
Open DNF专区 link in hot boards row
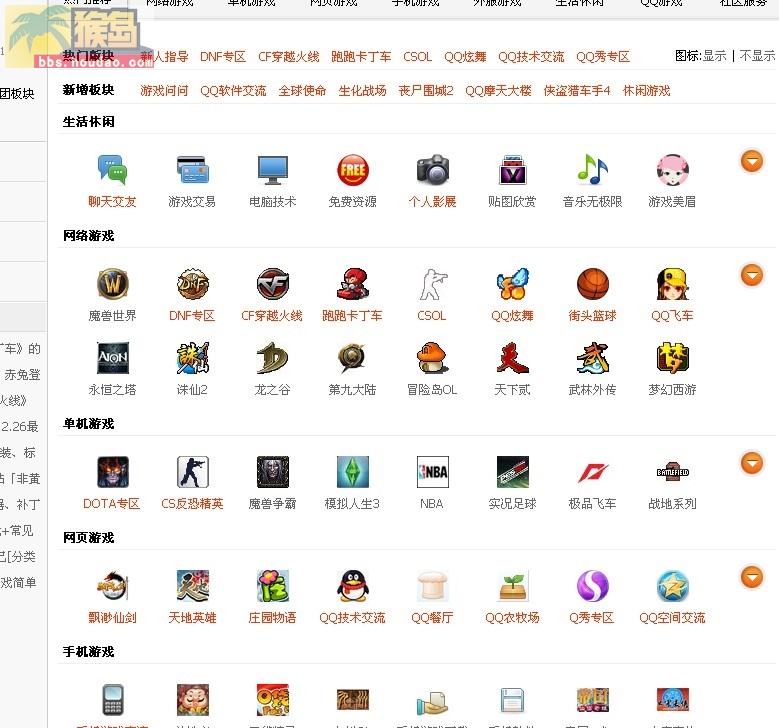pyautogui.click(x=223, y=57)
